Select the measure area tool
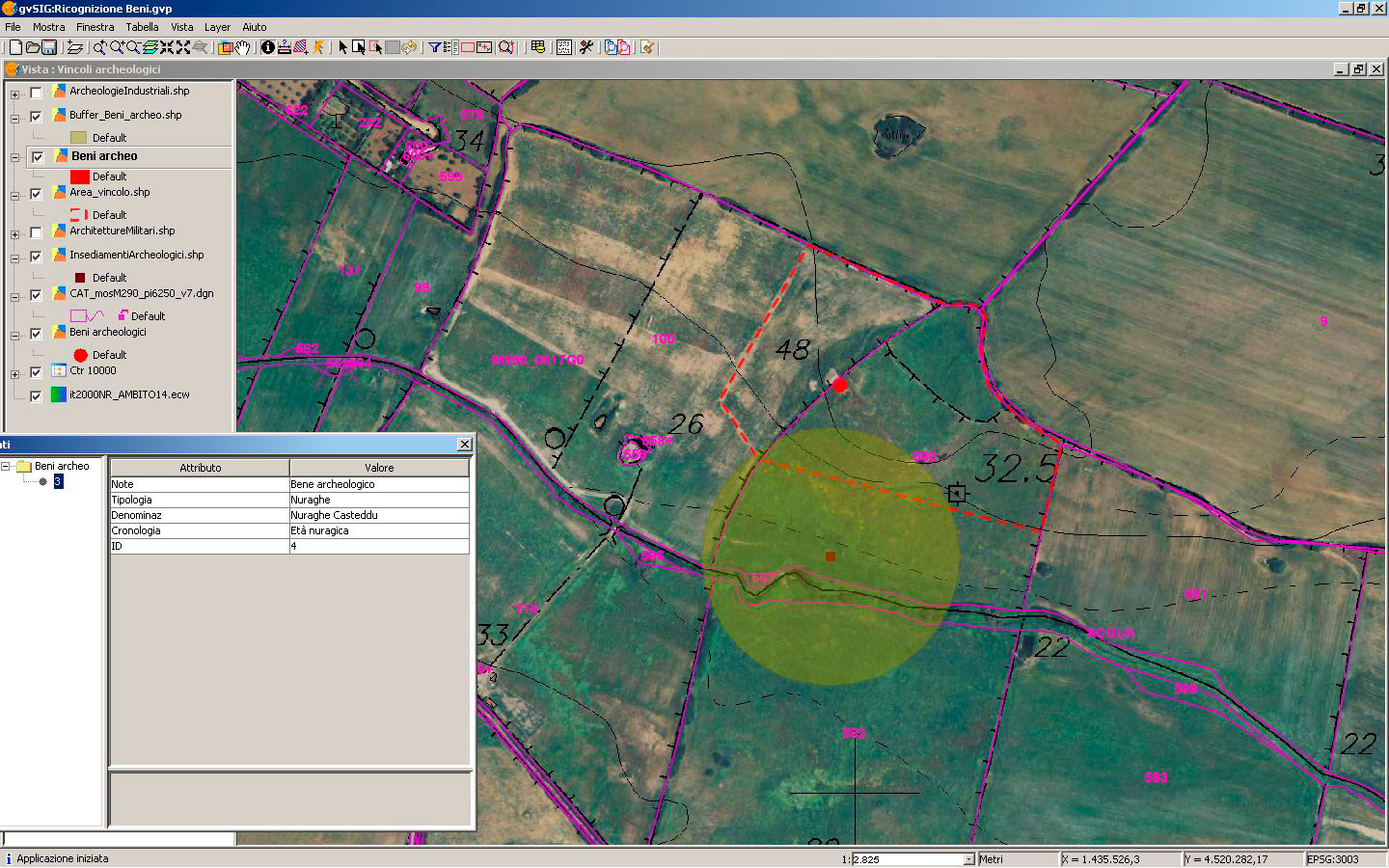Viewport: 1389px width, 868px height. [299, 47]
